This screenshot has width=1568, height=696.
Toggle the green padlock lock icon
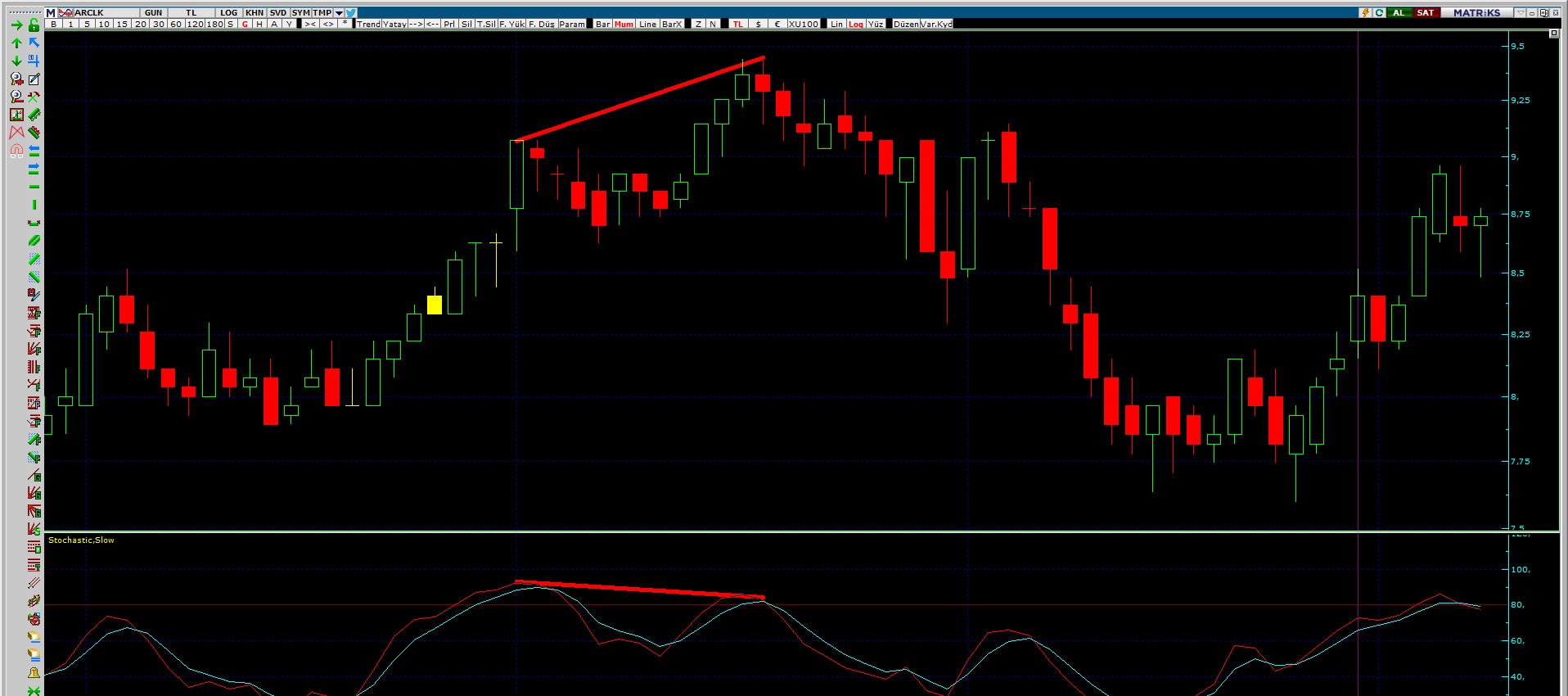coord(34,25)
